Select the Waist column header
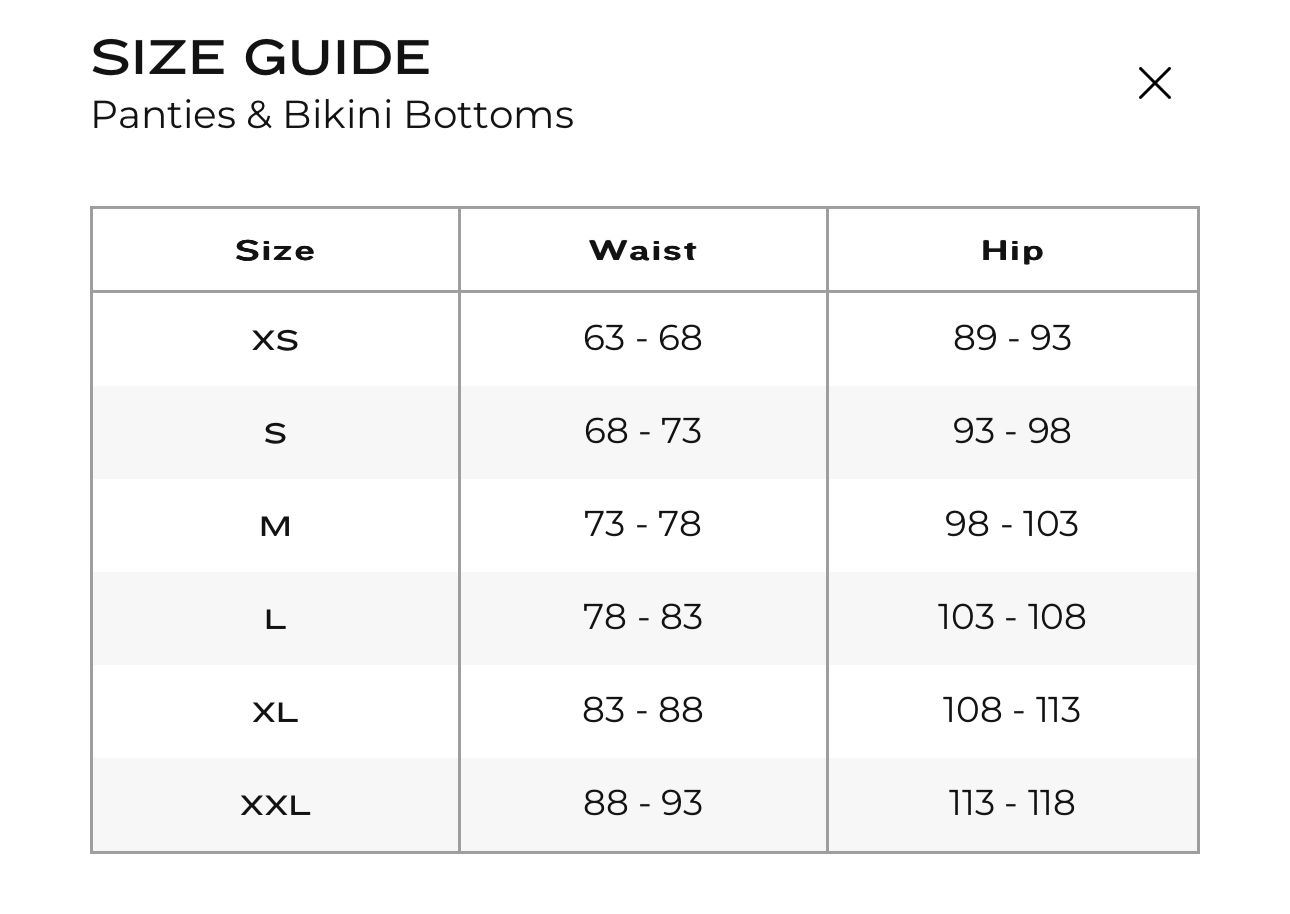The height and width of the screenshot is (914, 1290). pyautogui.click(x=643, y=250)
